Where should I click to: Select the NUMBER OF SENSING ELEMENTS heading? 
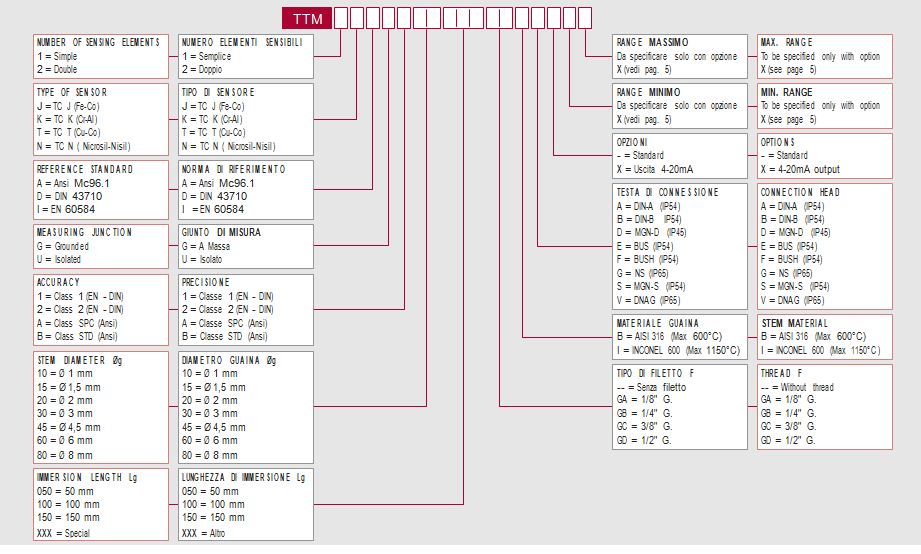point(97,43)
